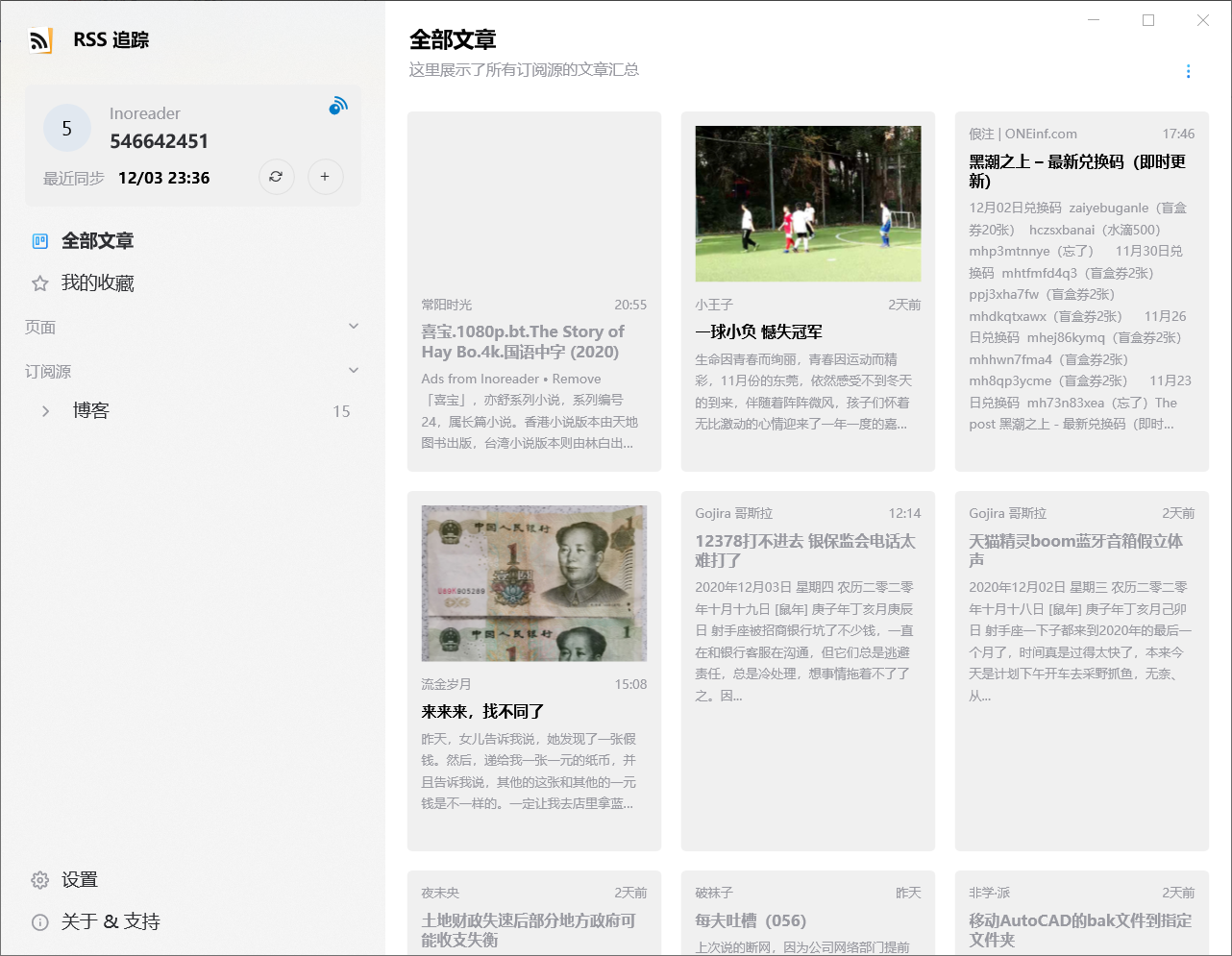Click the account ID 546642451
Viewport: 1232px width, 956px height.
pos(160,141)
